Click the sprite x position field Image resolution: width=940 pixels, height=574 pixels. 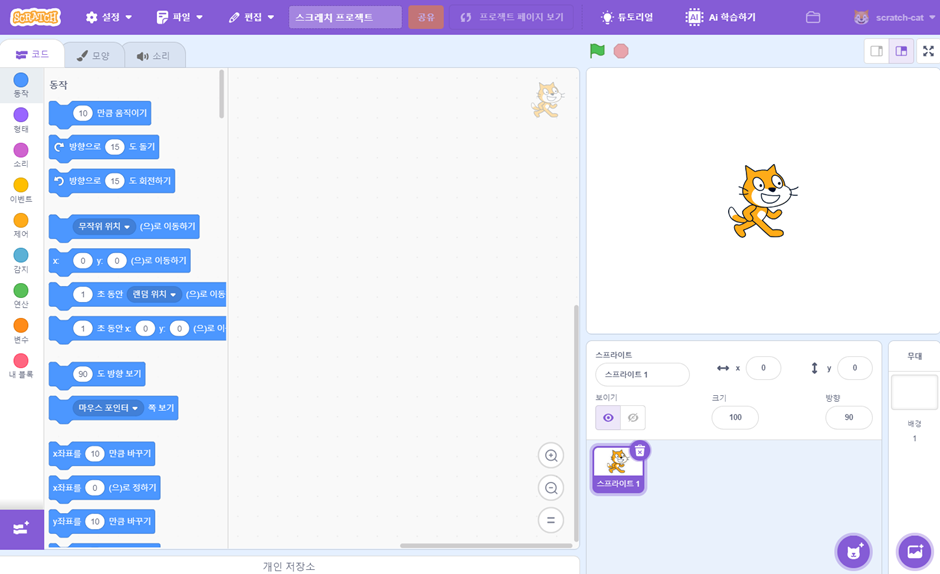point(763,368)
